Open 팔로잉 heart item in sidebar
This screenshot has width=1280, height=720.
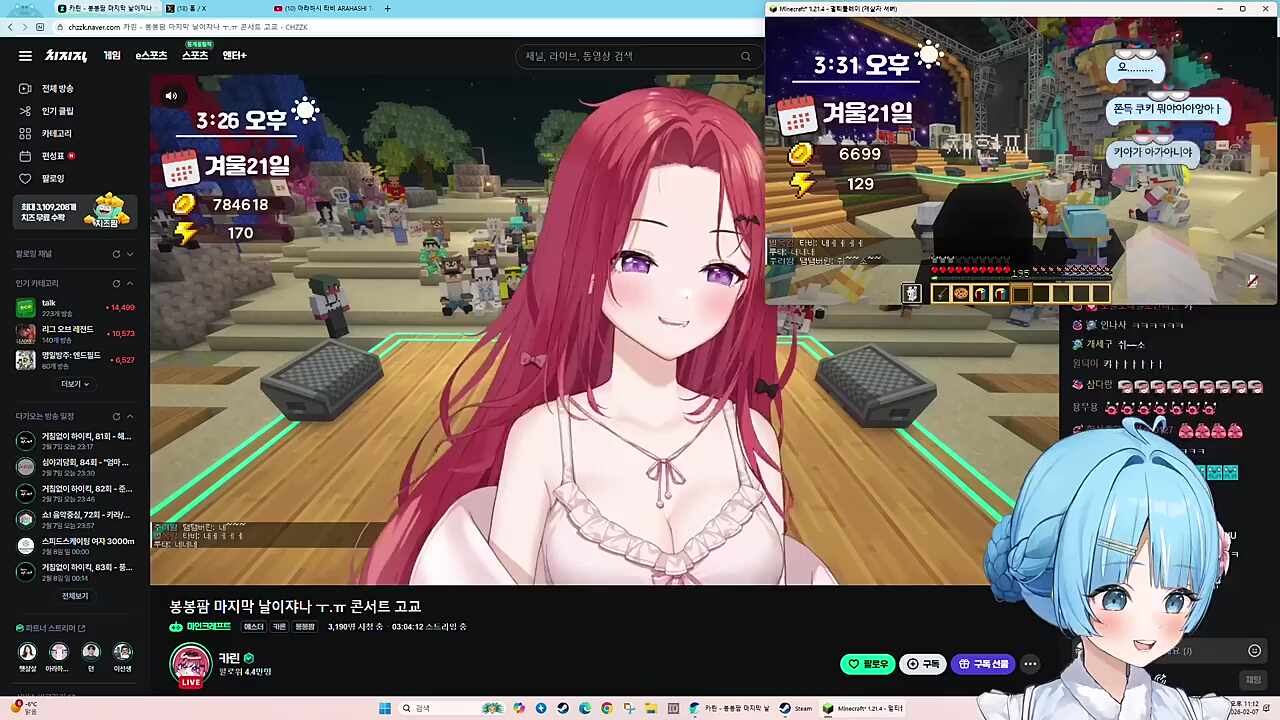click(x=52, y=179)
